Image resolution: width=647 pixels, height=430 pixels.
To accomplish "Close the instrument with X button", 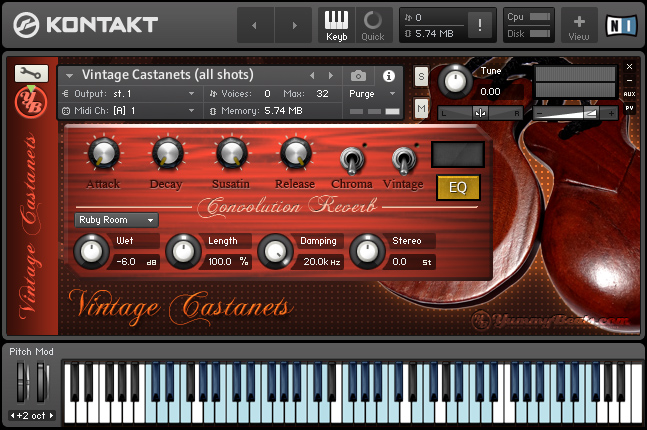I will [629, 66].
